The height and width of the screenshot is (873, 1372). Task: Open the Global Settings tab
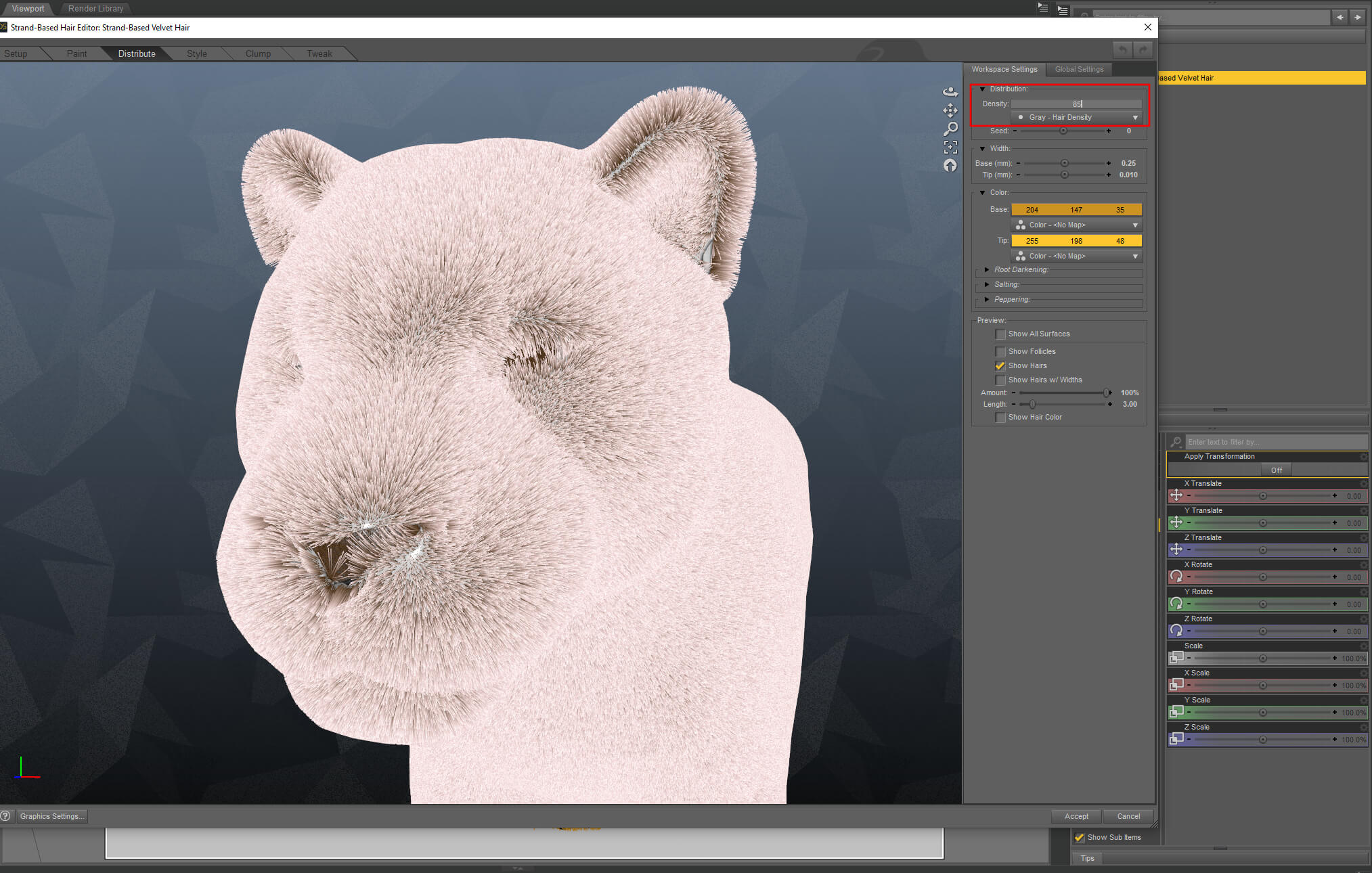pos(1078,69)
